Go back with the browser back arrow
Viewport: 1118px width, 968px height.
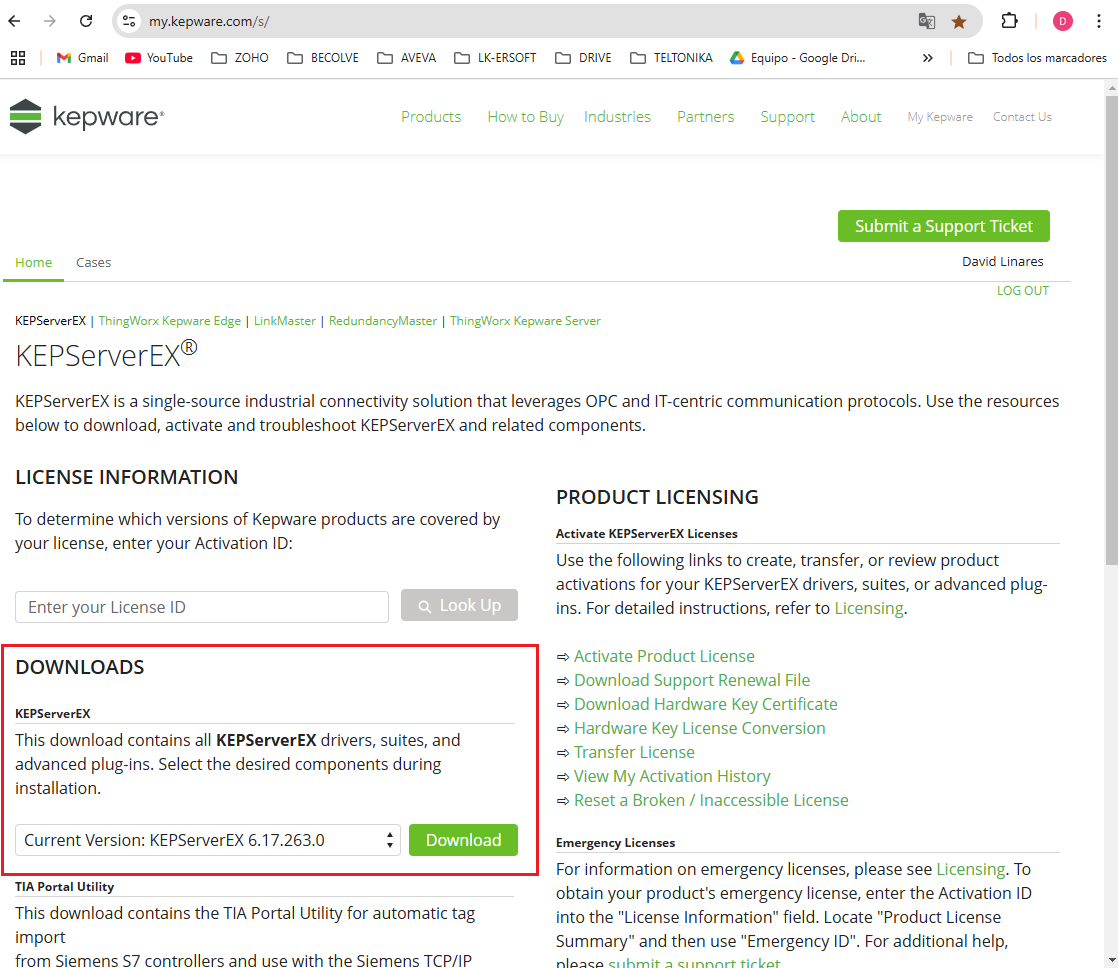(x=14, y=21)
